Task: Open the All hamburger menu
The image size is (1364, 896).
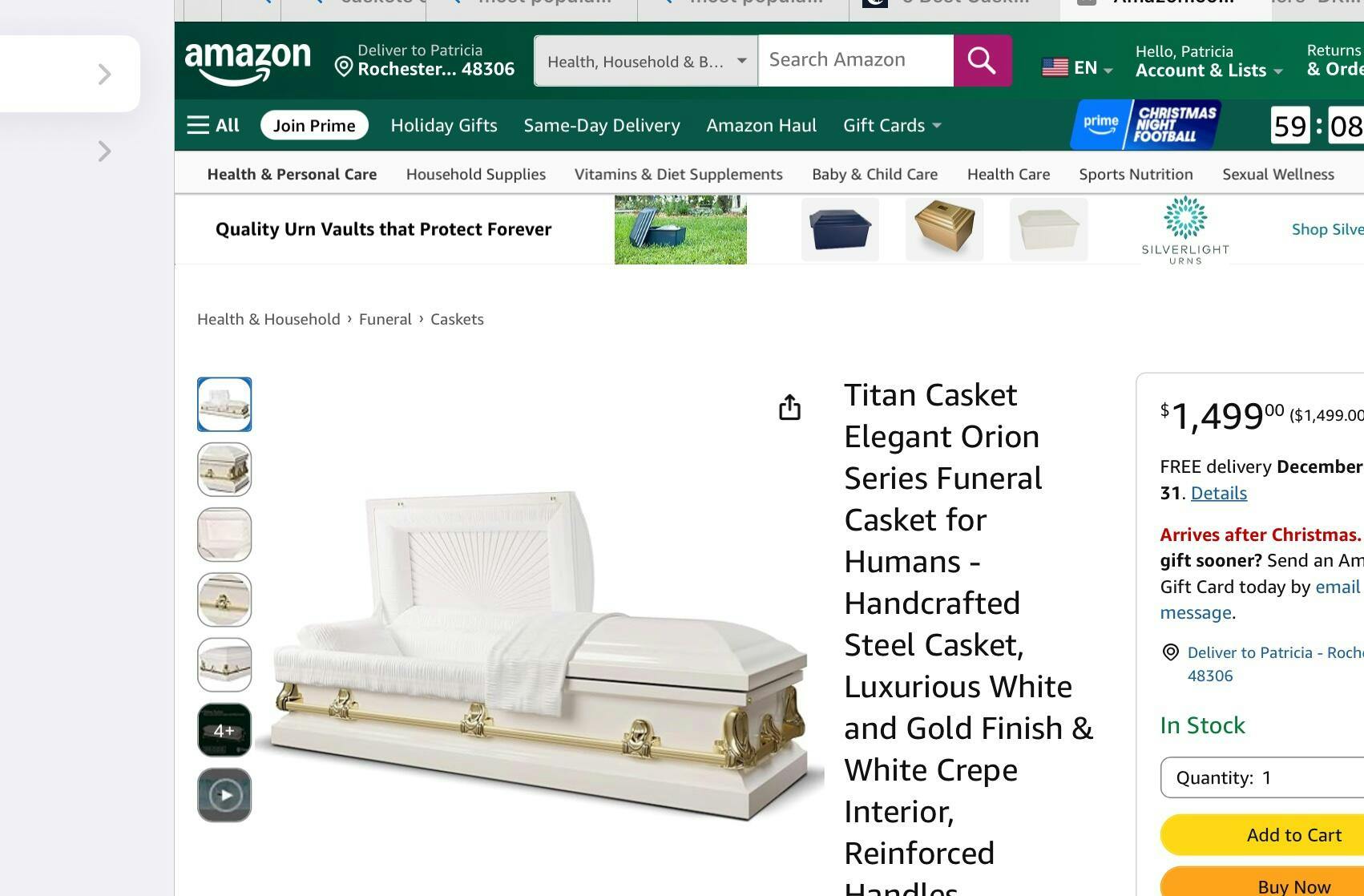Action: [x=213, y=125]
